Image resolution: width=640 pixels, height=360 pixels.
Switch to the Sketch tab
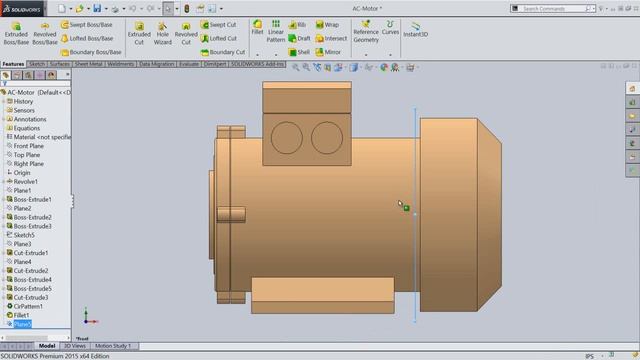tap(37, 64)
